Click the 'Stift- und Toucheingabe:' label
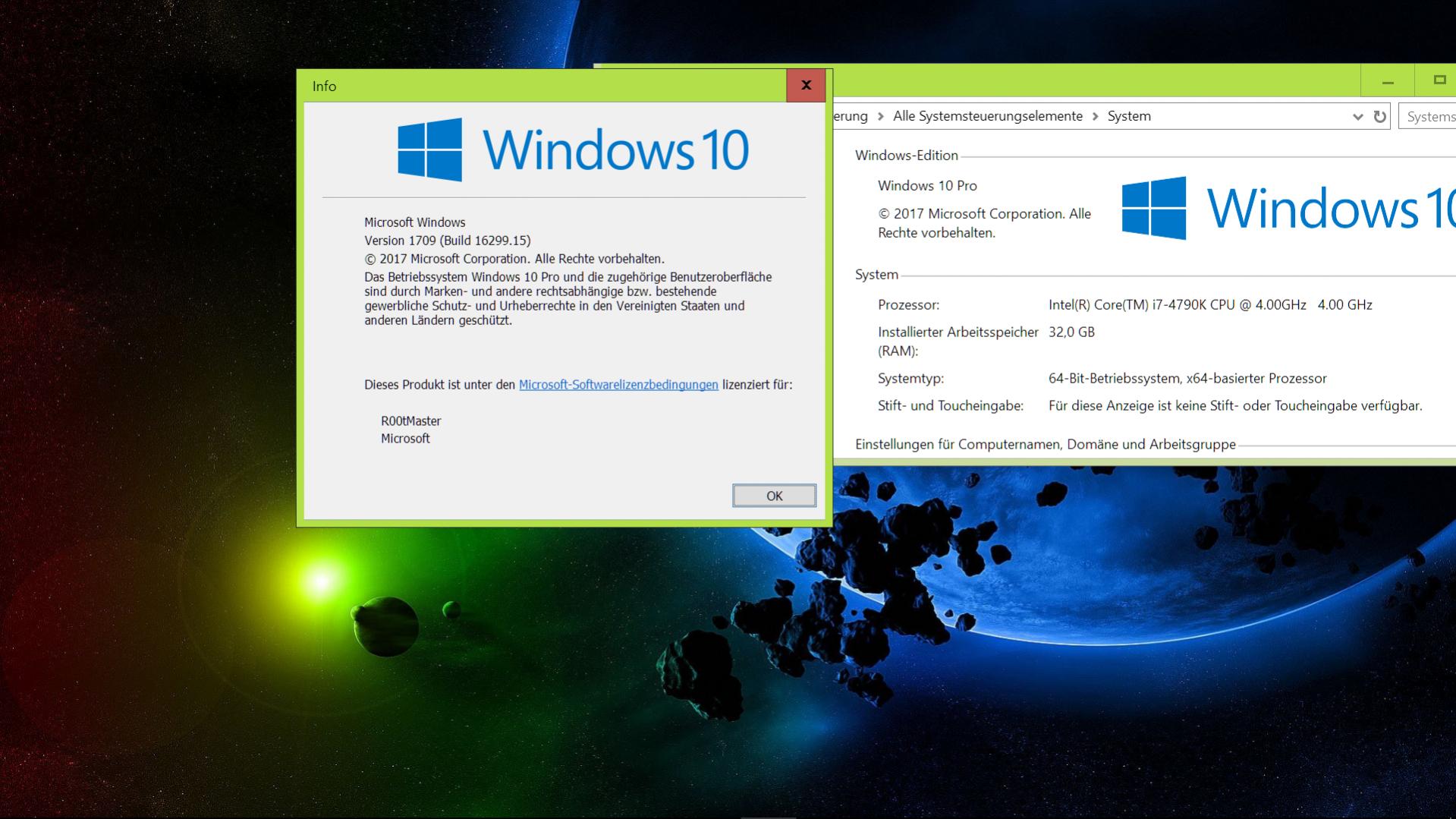The height and width of the screenshot is (819, 1456). click(x=951, y=406)
